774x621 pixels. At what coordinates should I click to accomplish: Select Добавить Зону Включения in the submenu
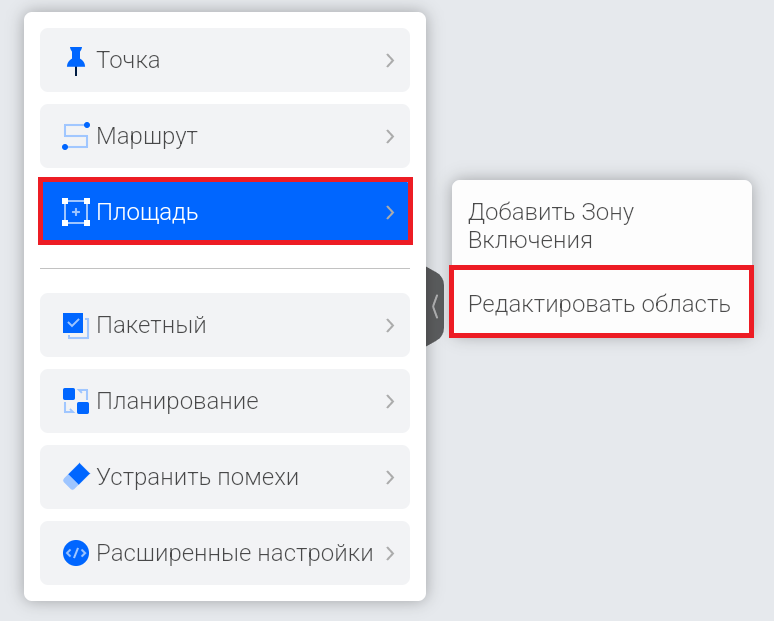coord(551,226)
